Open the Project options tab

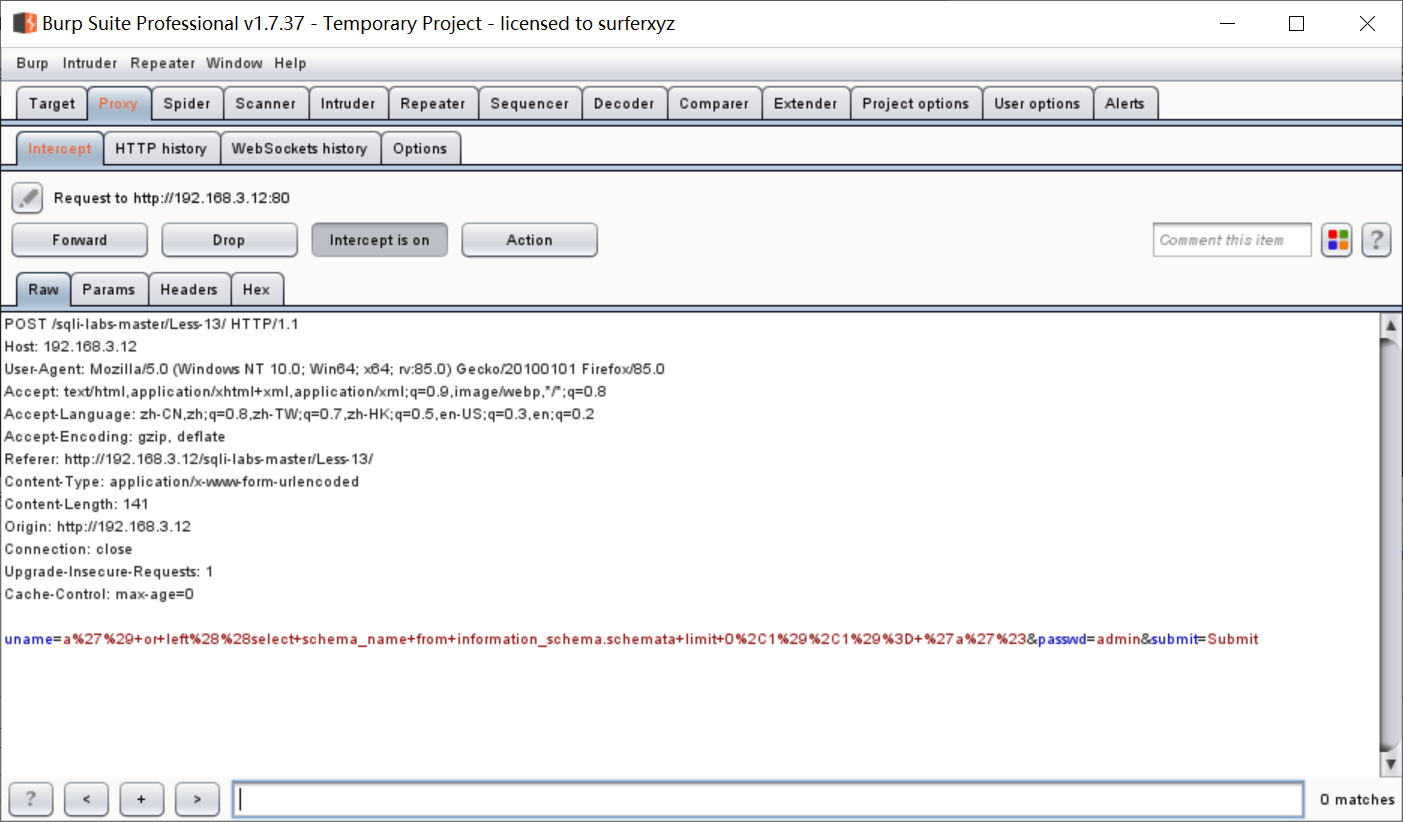[916, 103]
